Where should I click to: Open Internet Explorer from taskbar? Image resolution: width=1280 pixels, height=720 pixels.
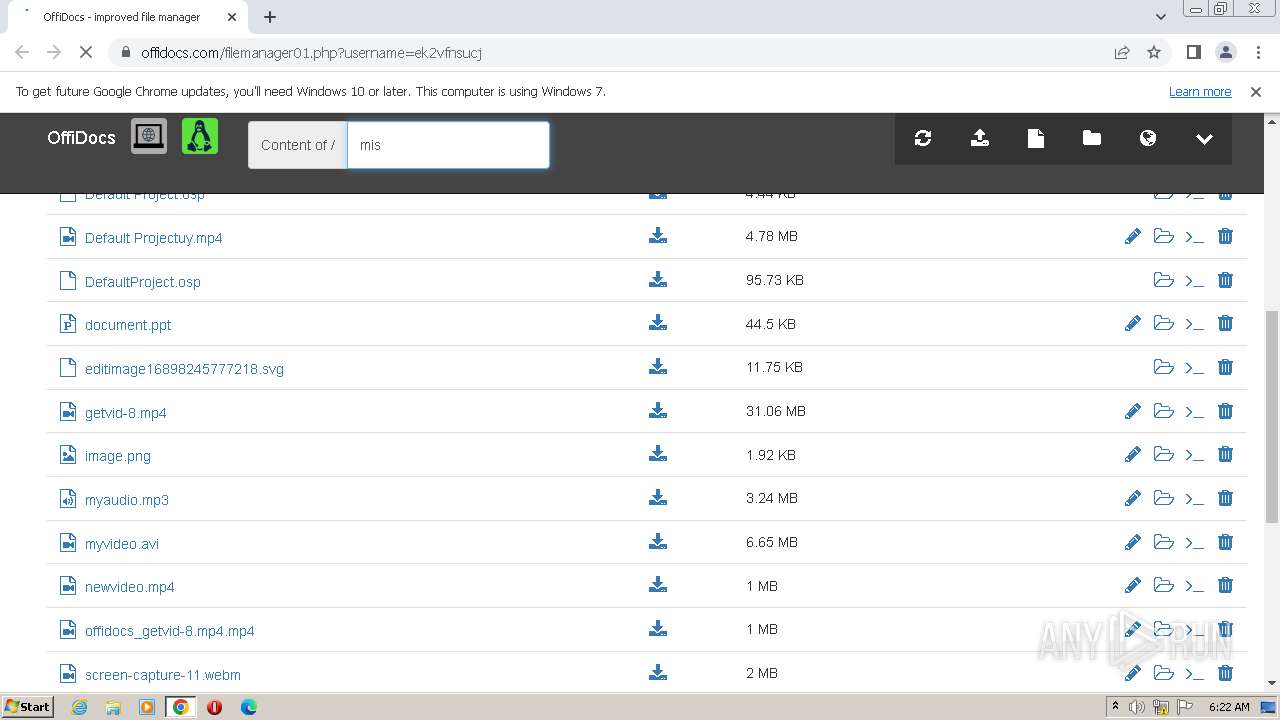point(79,707)
